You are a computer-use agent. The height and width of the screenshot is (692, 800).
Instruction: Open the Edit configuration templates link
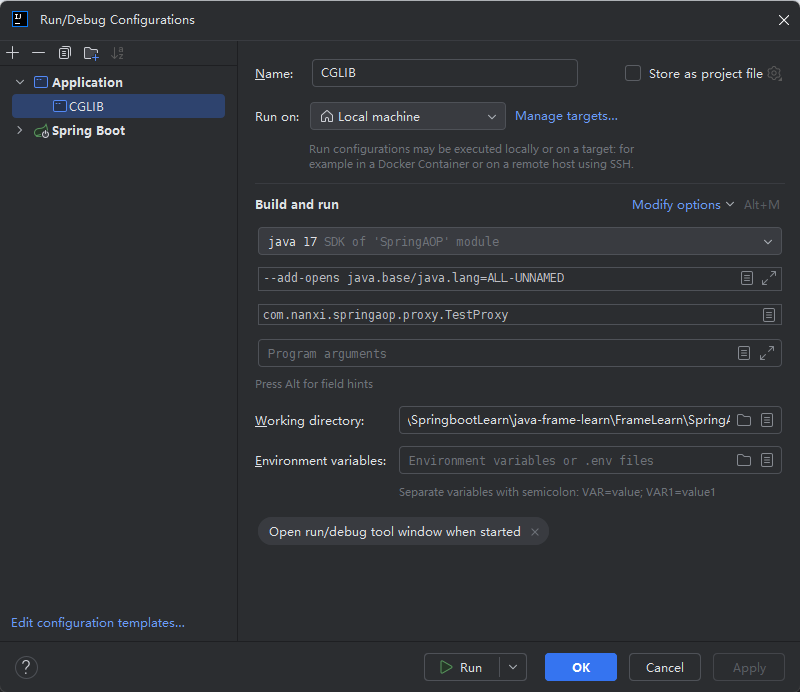tap(98, 623)
